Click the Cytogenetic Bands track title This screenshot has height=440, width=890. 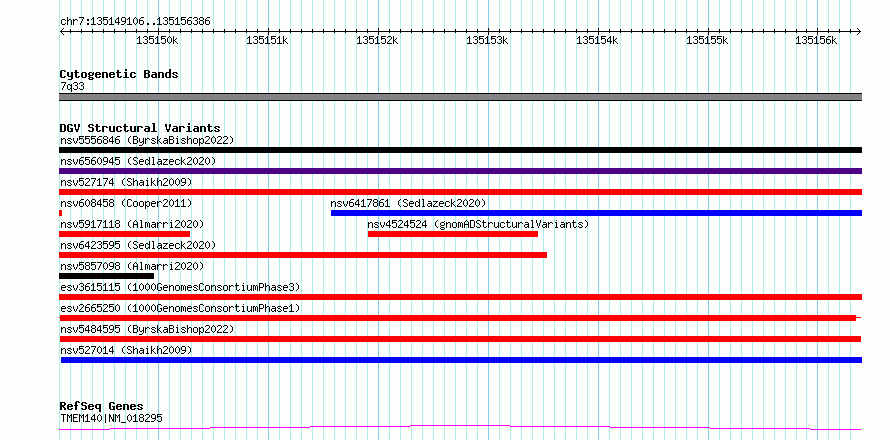coord(119,74)
